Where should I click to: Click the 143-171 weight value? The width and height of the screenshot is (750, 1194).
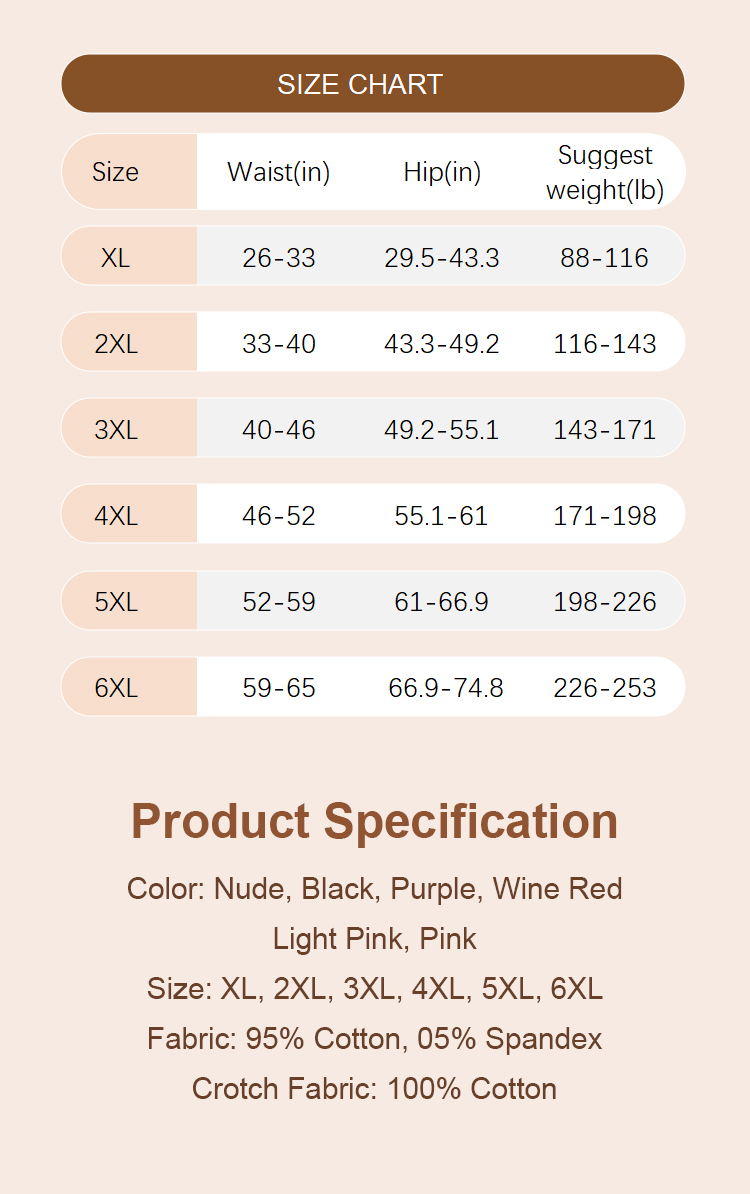pos(605,430)
